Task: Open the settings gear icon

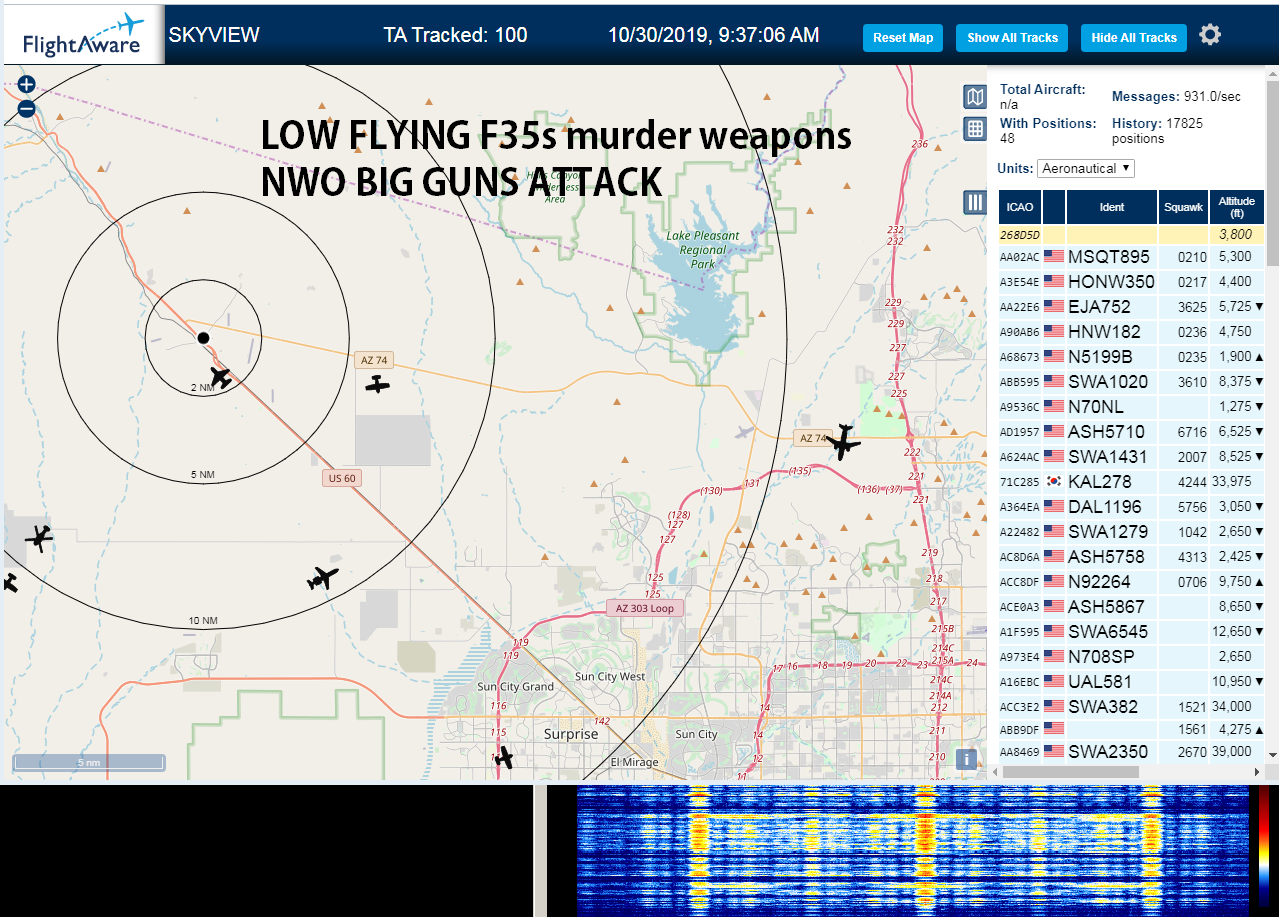Action: [x=1210, y=36]
